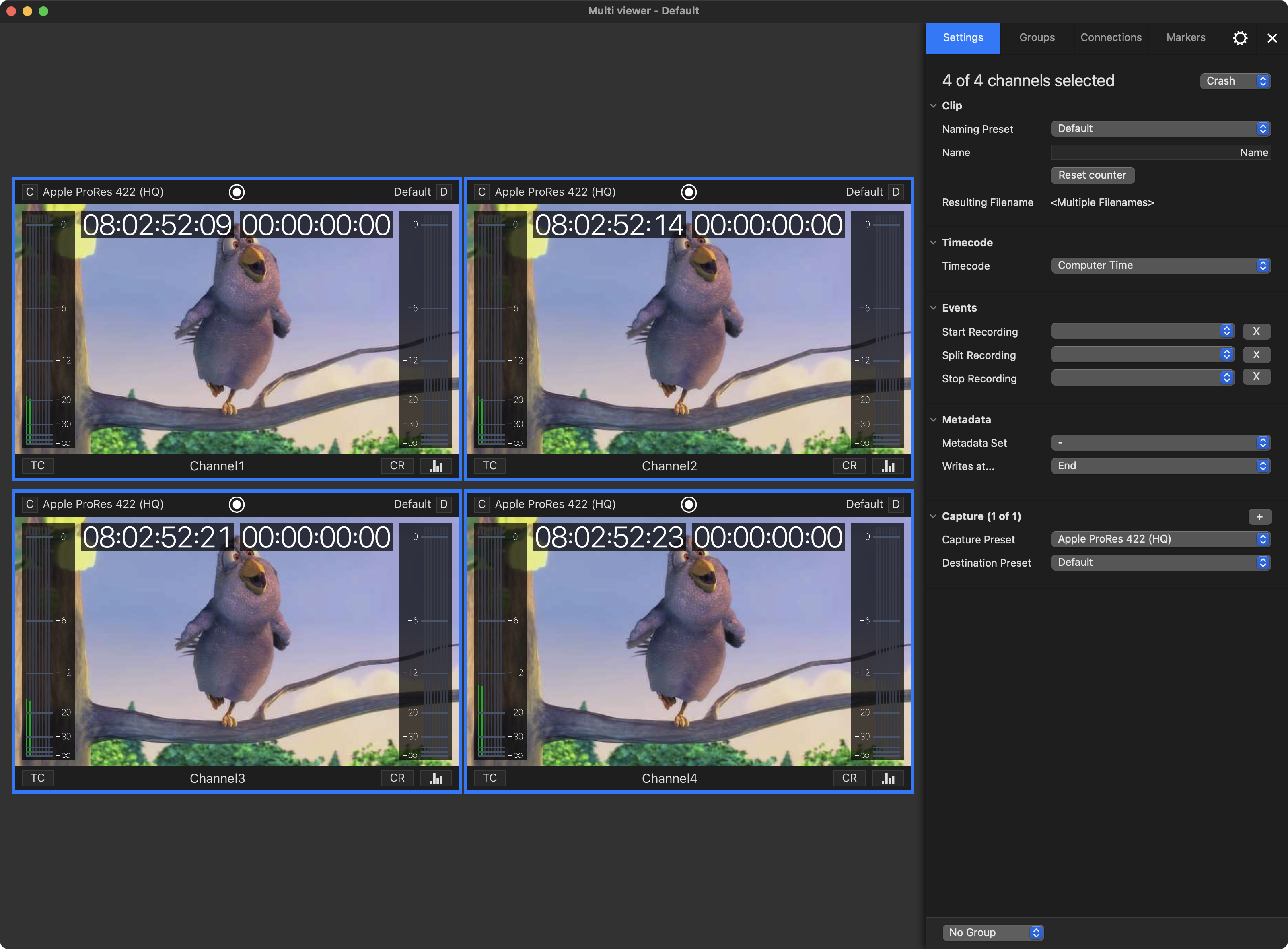
Task: Switch to the Groups tab
Action: coord(1037,38)
